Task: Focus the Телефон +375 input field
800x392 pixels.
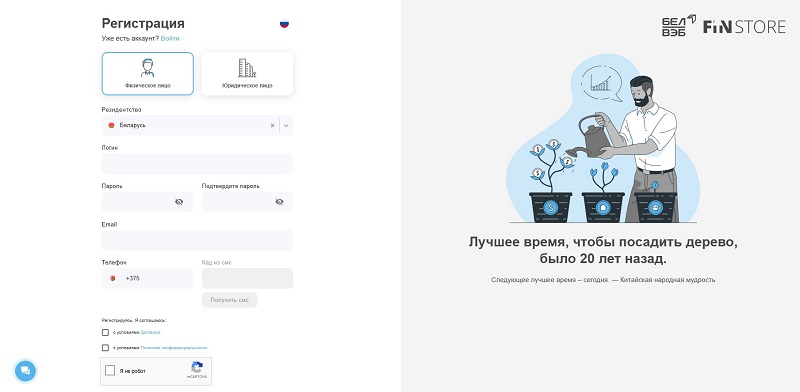Action: pyautogui.click(x=147, y=278)
